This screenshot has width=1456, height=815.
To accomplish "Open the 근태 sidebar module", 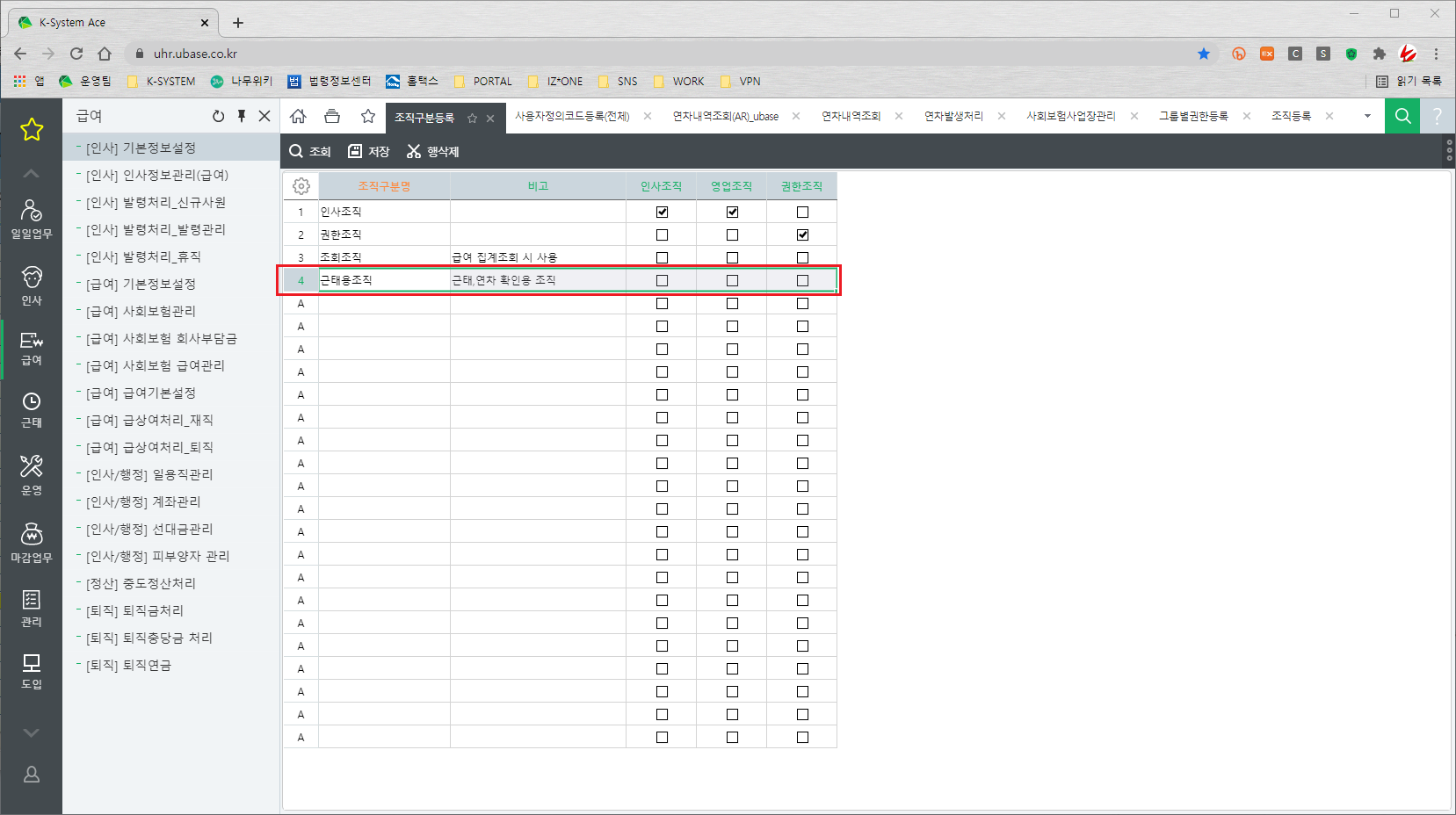I will [32, 410].
